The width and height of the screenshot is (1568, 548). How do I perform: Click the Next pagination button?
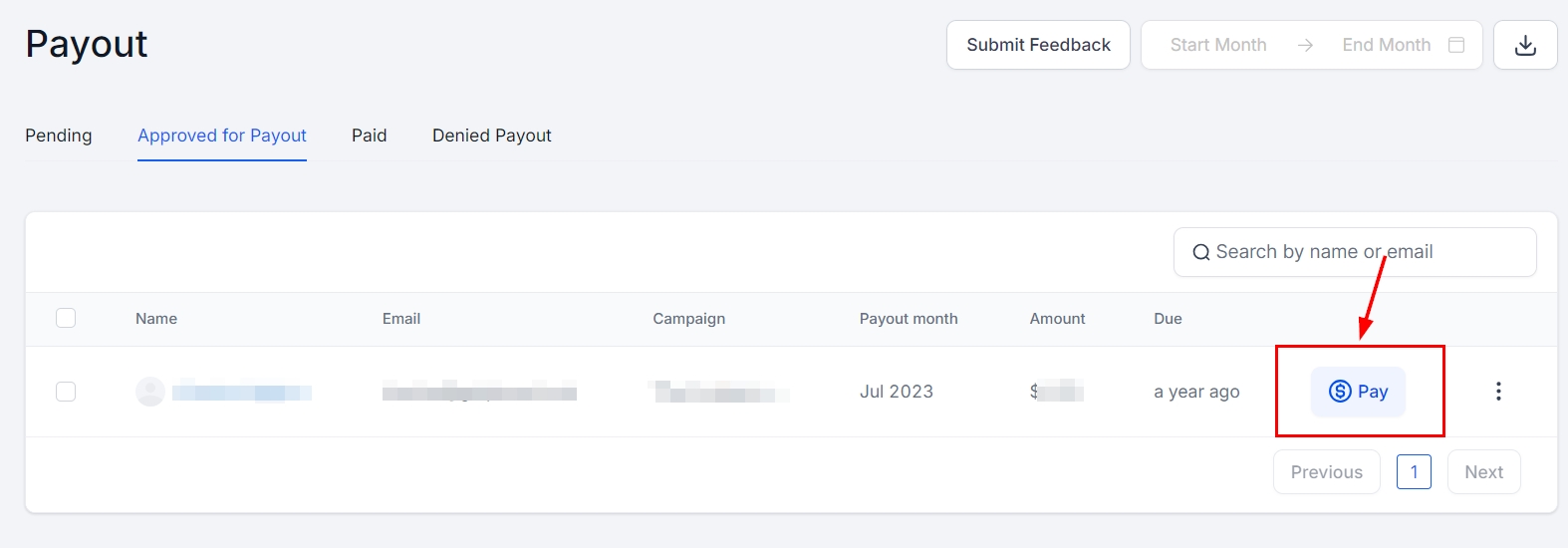(x=1483, y=472)
